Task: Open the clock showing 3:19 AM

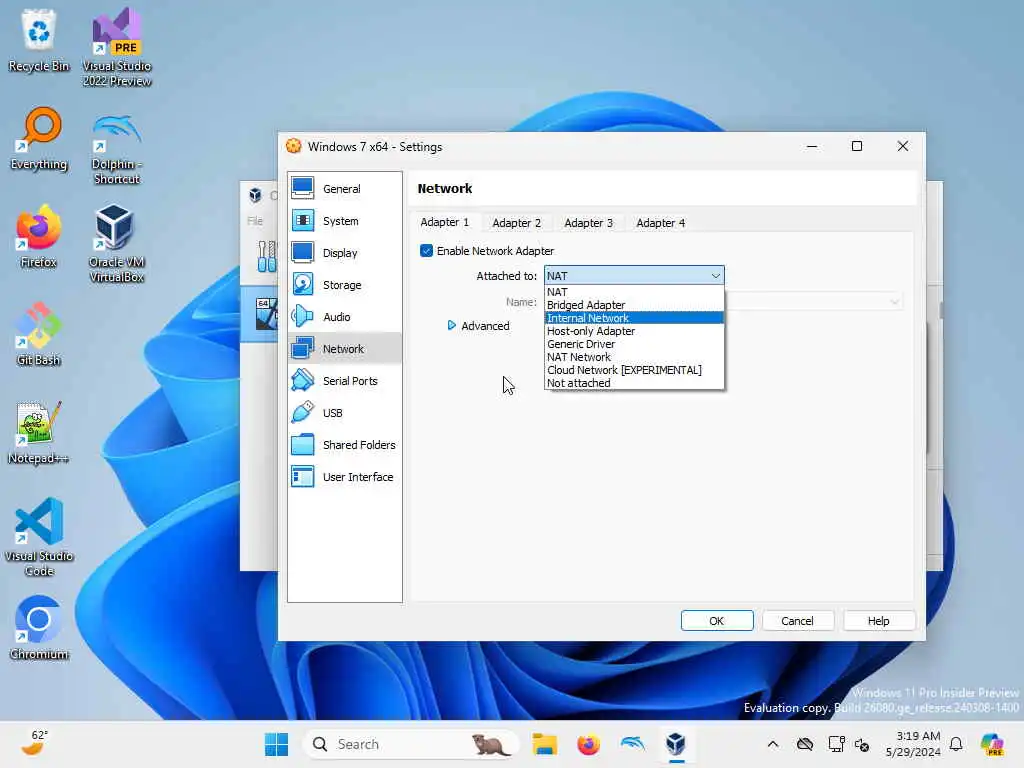Action: pyautogui.click(x=913, y=744)
